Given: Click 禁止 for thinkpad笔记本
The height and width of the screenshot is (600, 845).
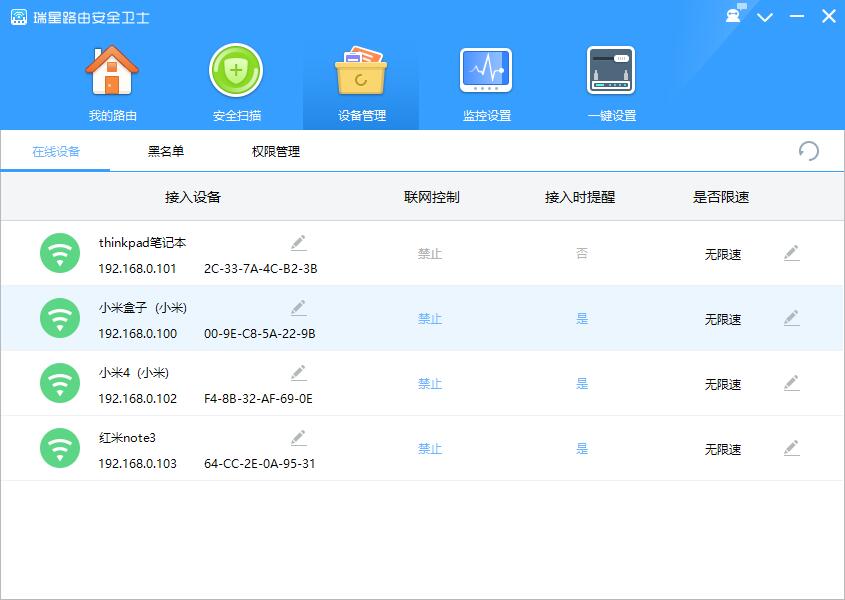Looking at the screenshot, I should 430,253.
